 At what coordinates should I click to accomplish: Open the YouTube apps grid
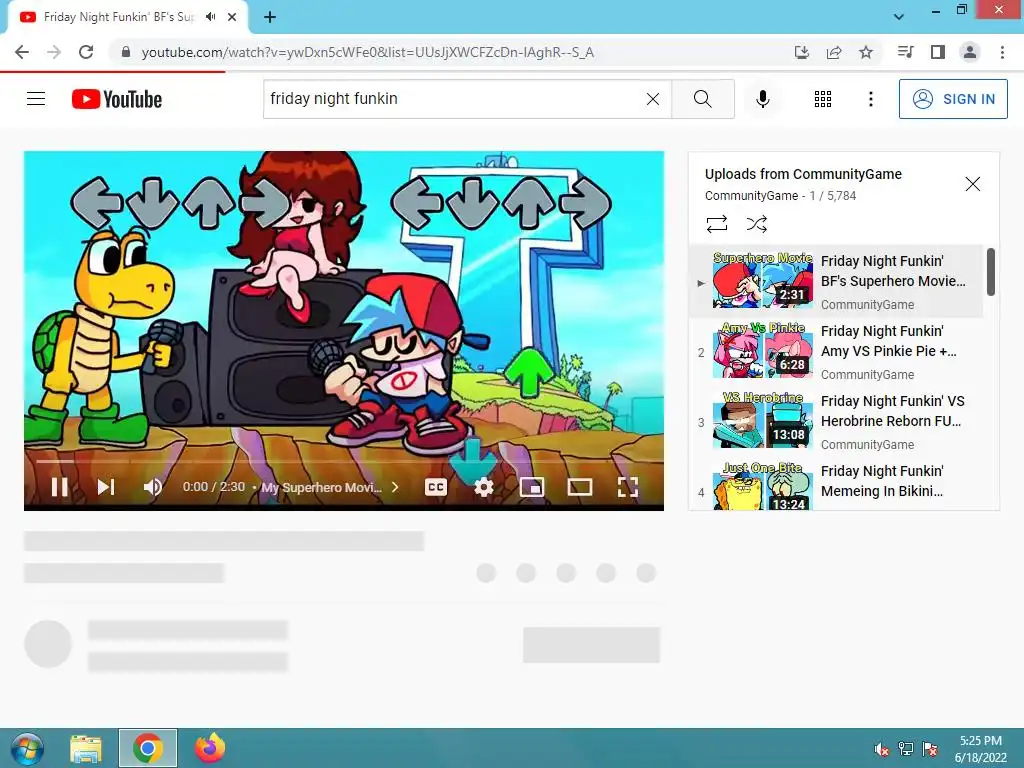823,99
